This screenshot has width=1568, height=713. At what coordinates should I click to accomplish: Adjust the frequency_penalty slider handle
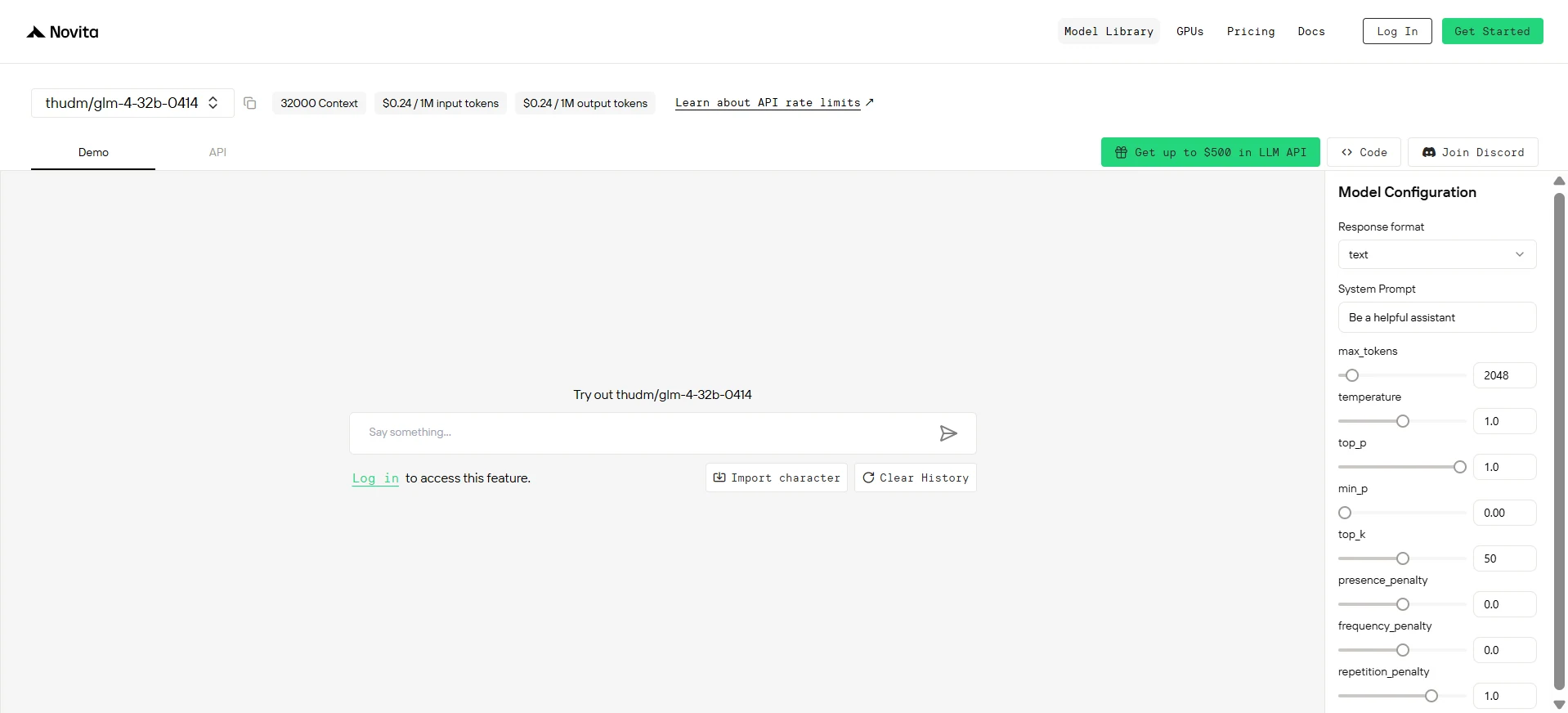1403,650
